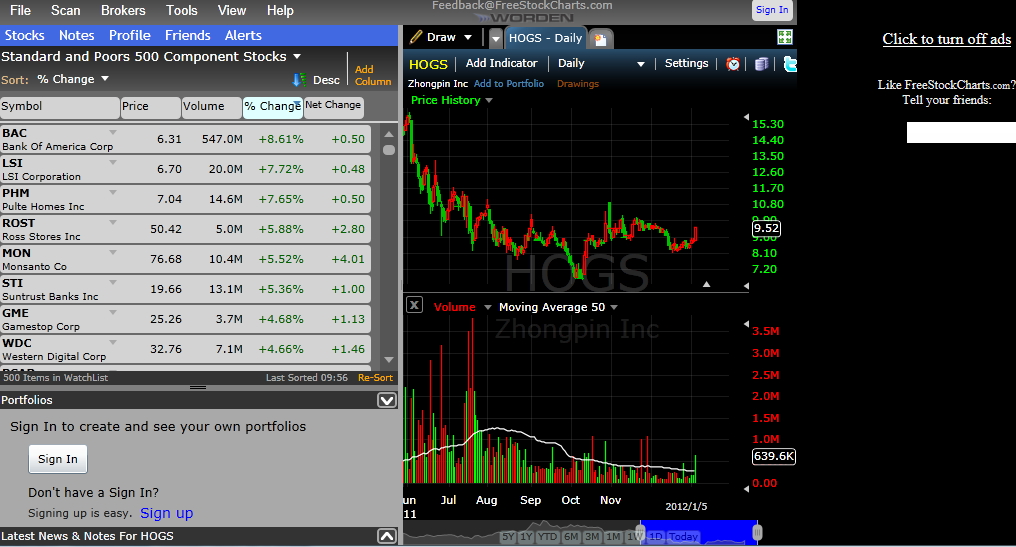Expand the Latest News & Notes panel
This screenshot has height=547, width=1016.
coord(387,537)
